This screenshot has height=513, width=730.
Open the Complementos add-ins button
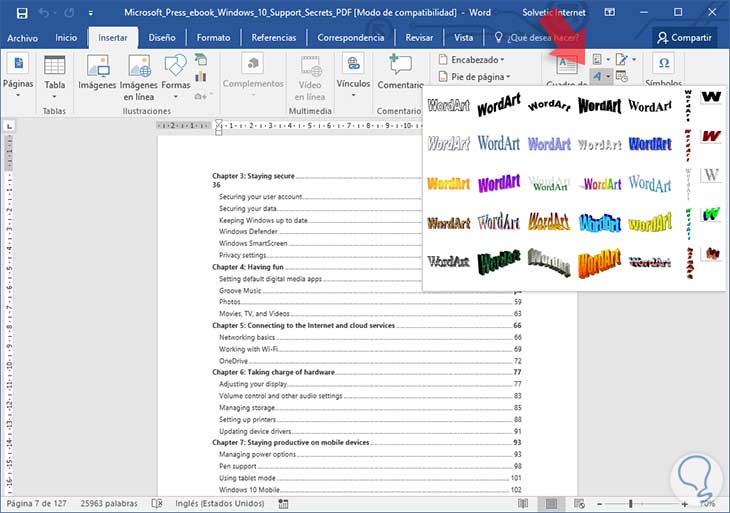[x=253, y=76]
